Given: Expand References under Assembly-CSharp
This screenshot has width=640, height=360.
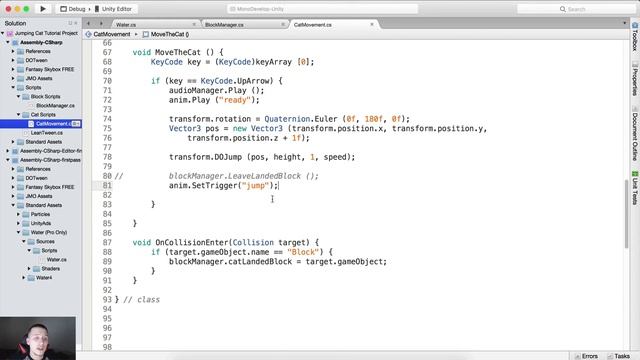Looking at the screenshot, I should [x=13, y=51].
